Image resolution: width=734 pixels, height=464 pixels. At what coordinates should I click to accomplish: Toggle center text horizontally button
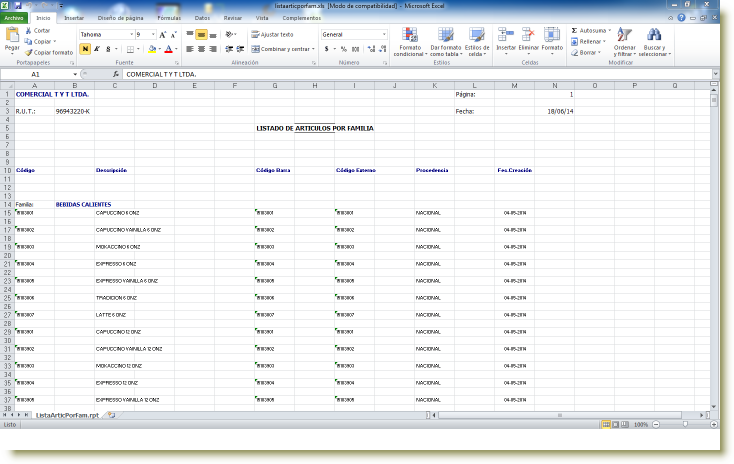point(201,49)
